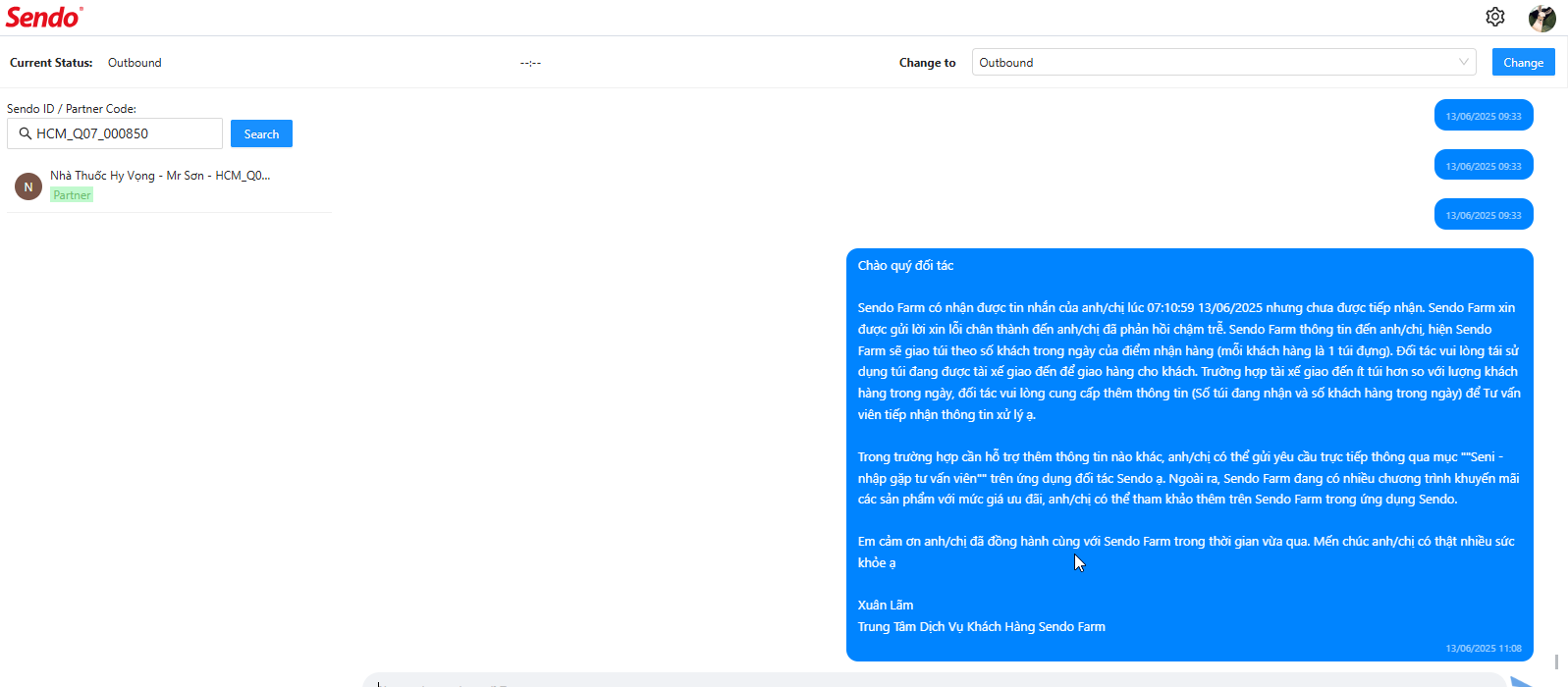
Task: Click the 'Change to' label
Action: [x=927, y=63]
